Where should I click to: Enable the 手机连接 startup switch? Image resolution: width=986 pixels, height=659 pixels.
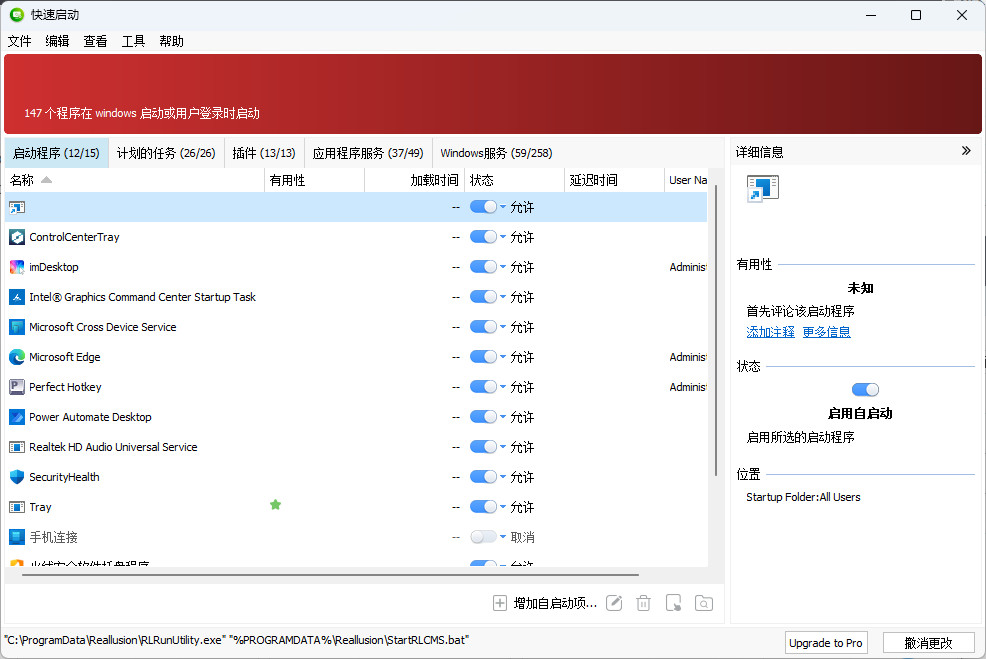[483, 537]
